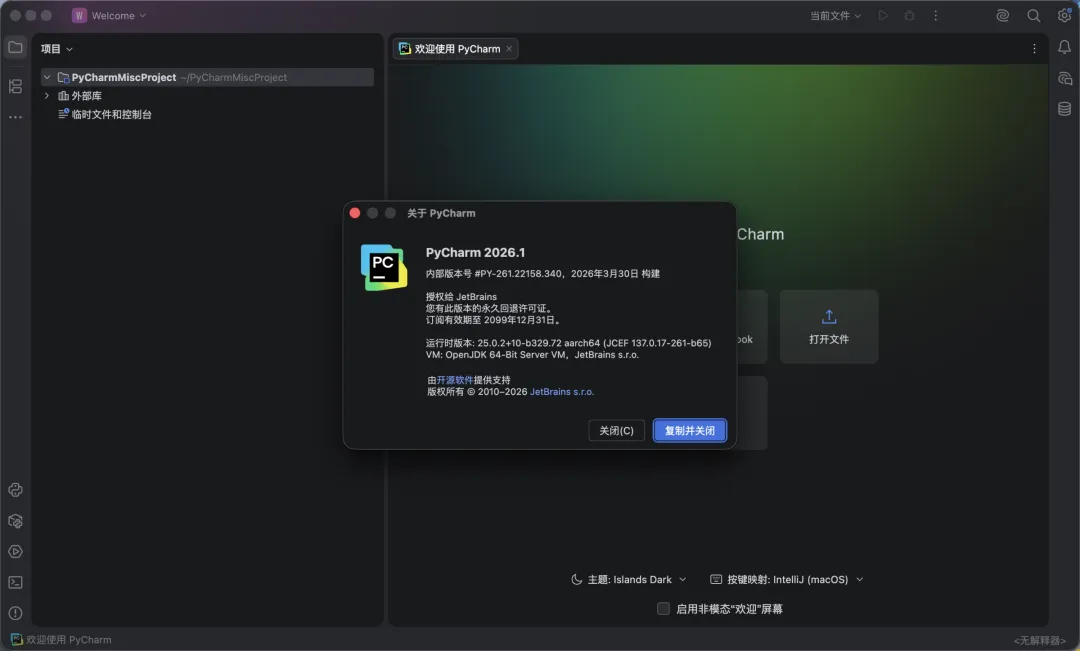1080x651 pixels.
Task: Open the 当前文件 run configuration dropdown
Action: pyautogui.click(x=835, y=16)
